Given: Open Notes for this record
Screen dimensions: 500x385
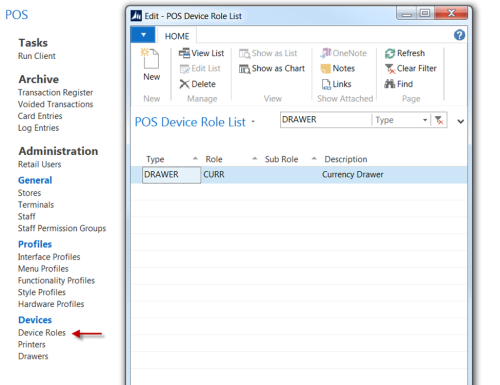Looking at the screenshot, I should click(x=338, y=69).
